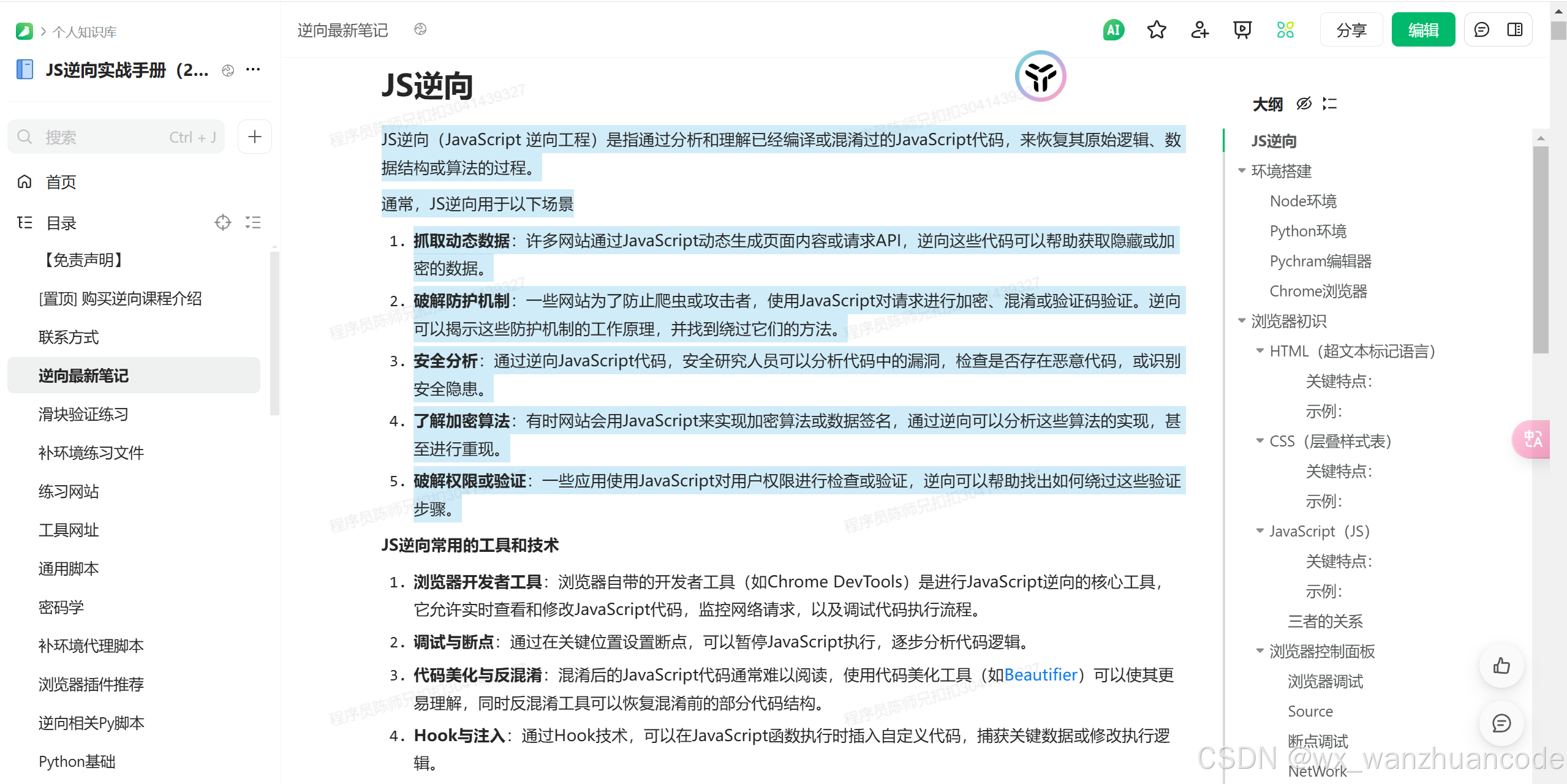Viewport: 1567px width, 784px height.
Task: Locate current document in catalog
Action: [223, 222]
